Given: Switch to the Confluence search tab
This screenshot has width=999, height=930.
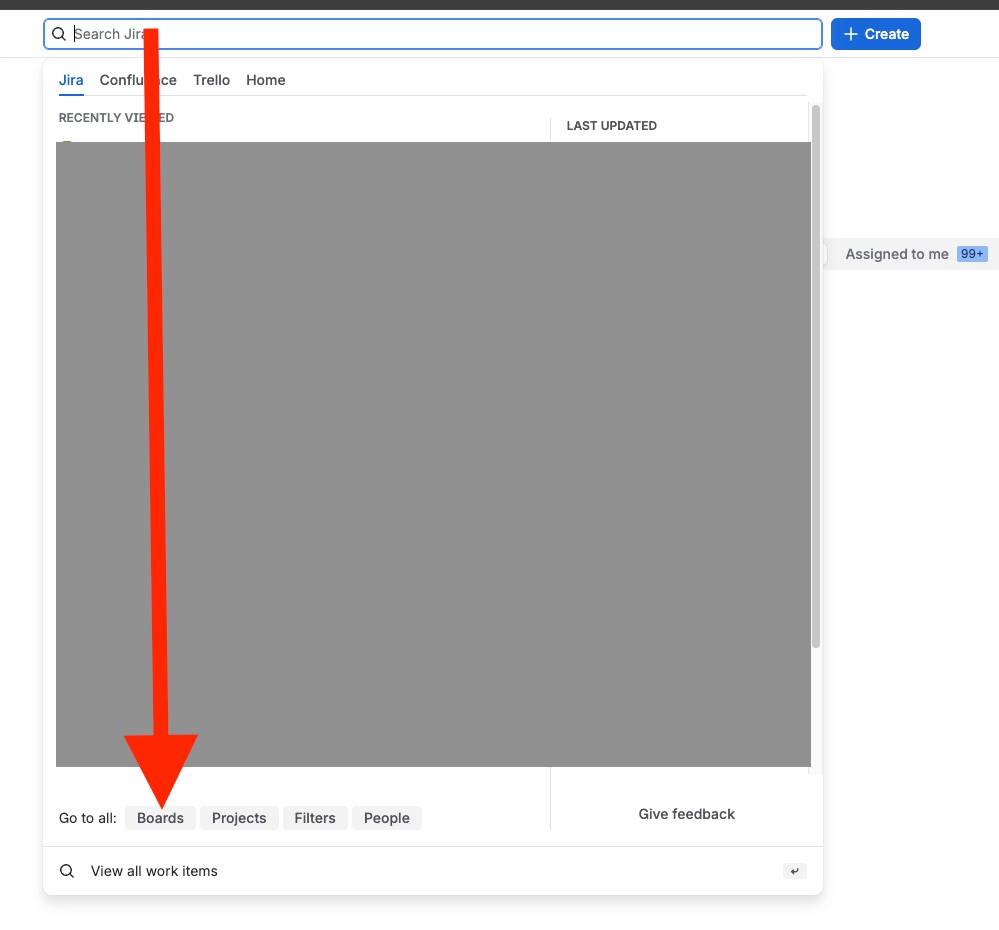Looking at the screenshot, I should [138, 80].
